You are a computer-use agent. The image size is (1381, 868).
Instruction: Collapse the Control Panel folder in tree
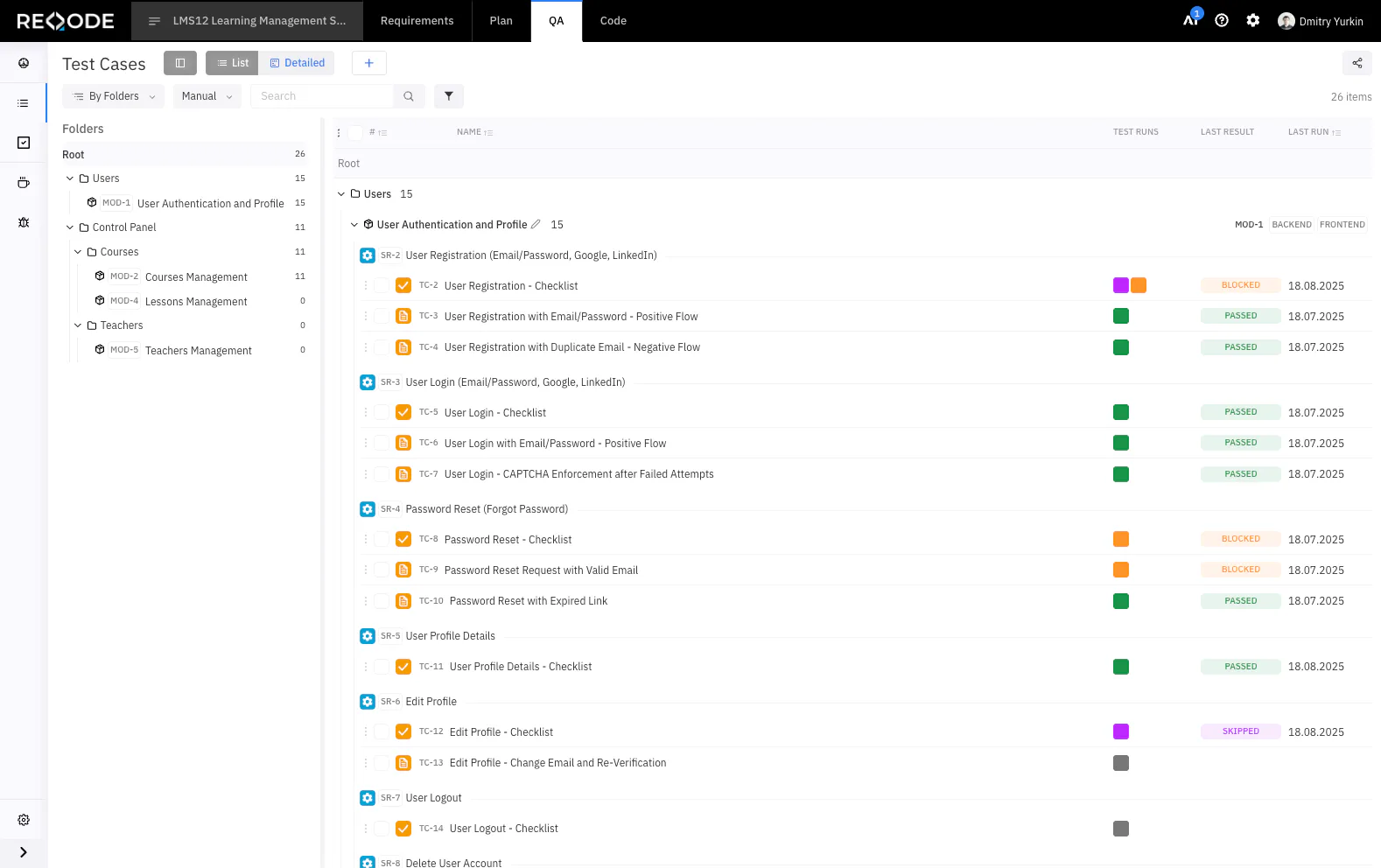pos(70,227)
